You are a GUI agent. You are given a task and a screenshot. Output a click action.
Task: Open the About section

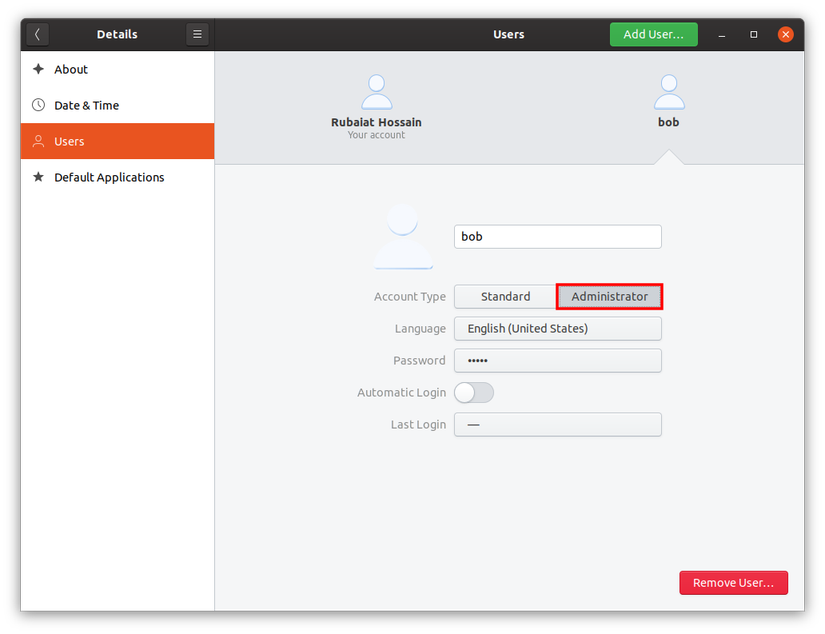[x=117, y=69]
